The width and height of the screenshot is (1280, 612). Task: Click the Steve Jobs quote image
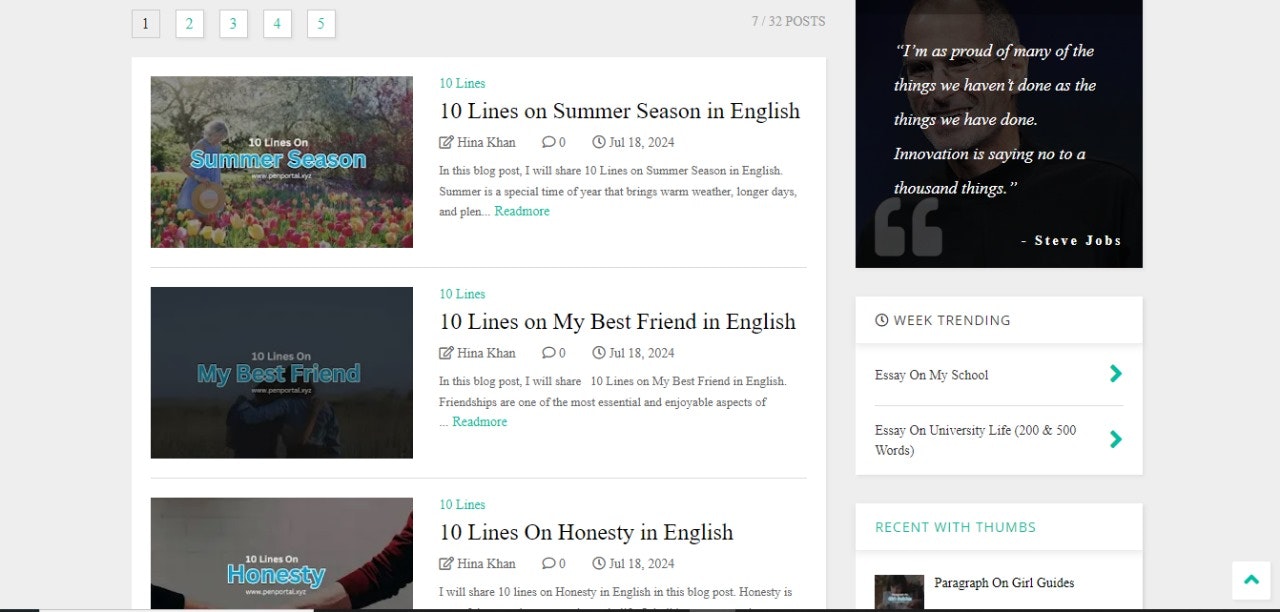coord(999,134)
